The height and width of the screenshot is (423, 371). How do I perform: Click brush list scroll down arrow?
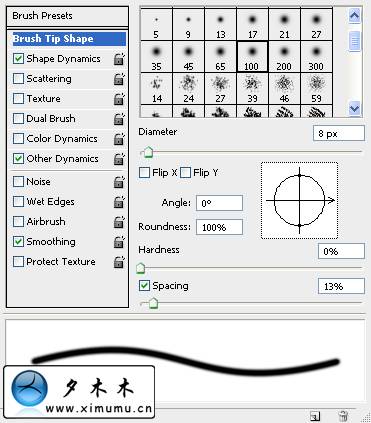click(354, 108)
